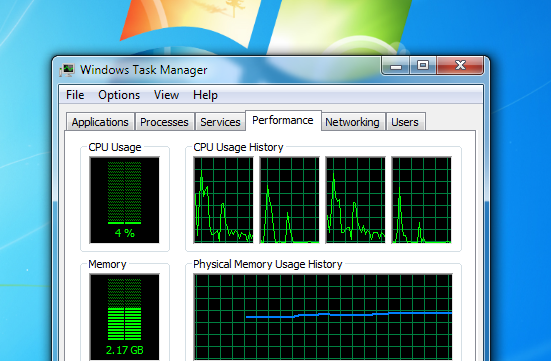Click the Task Manager title bar icon
This screenshot has width=551, height=361.
(67, 70)
